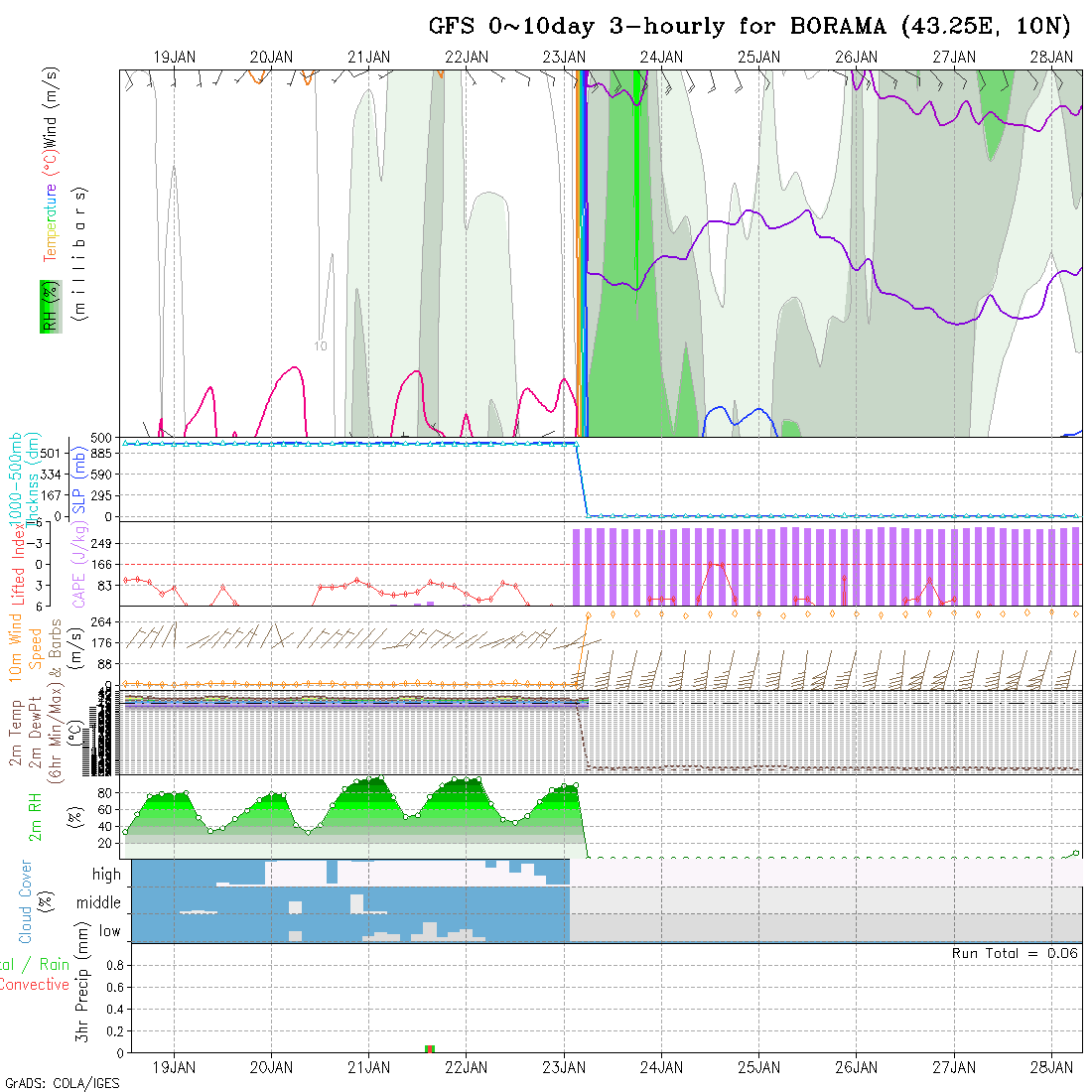Select the 27JAN label on the top axis

pos(954,58)
